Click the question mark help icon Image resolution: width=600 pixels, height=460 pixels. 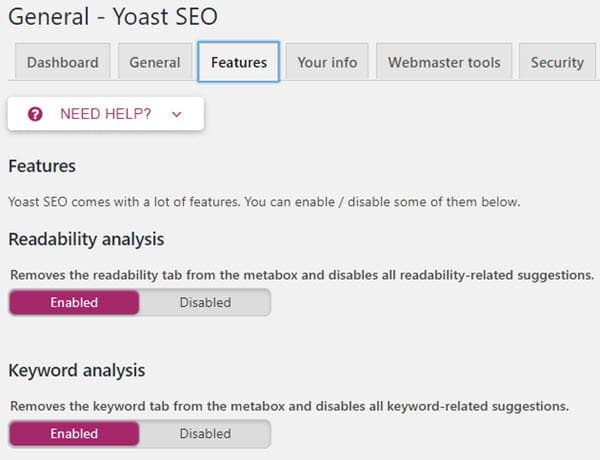pyautogui.click(x=35, y=114)
